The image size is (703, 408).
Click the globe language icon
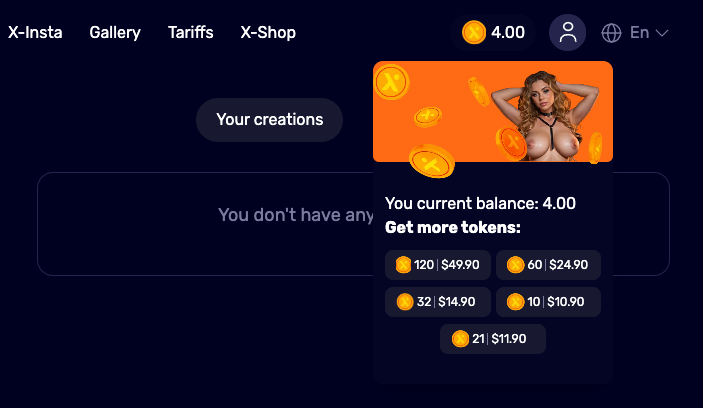[x=612, y=32]
